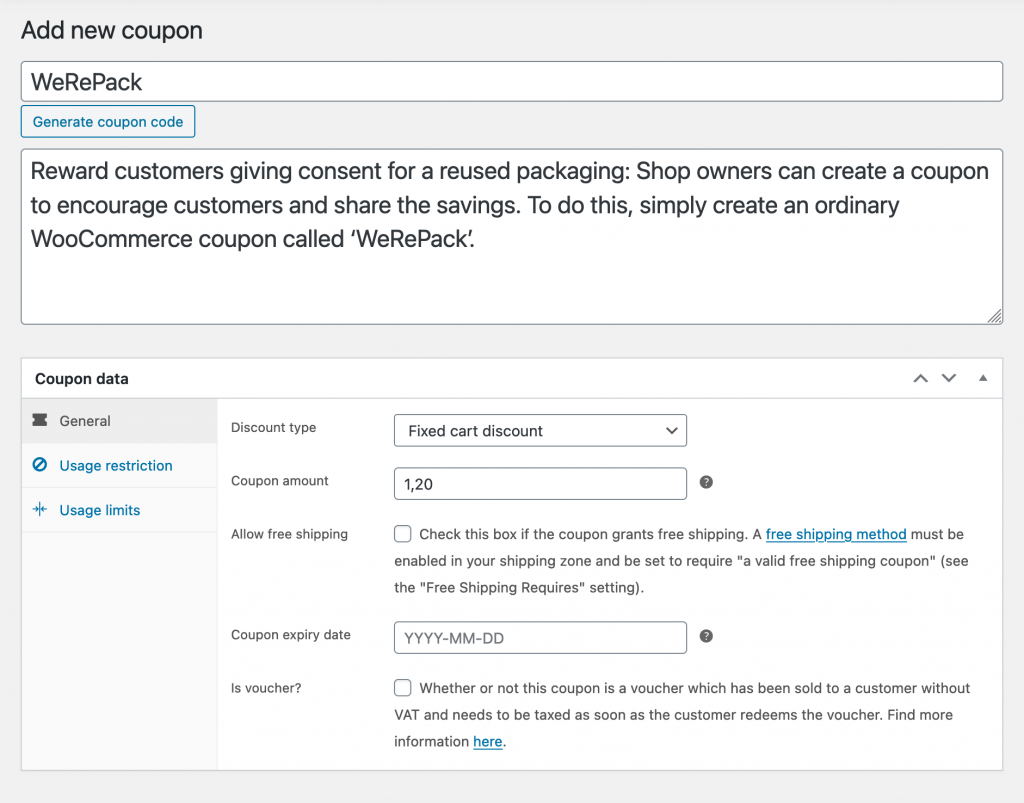Click the Coupon expiry date field
This screenshot has height=803, width=1024.
click(x=540, y=638)
